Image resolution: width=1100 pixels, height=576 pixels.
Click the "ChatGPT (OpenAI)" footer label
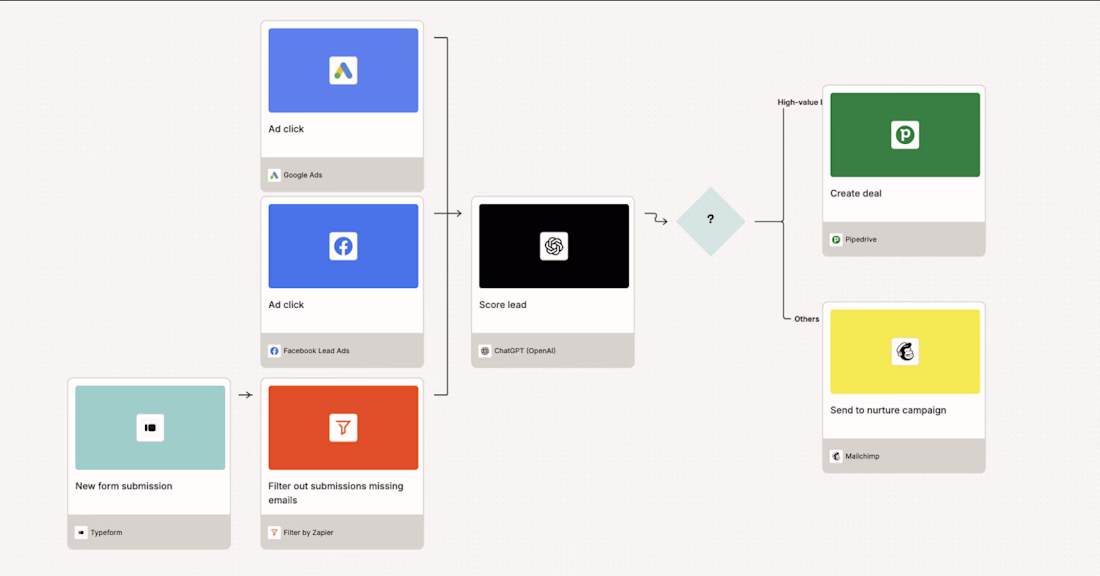pyautogui.click(x=525, y=351)
